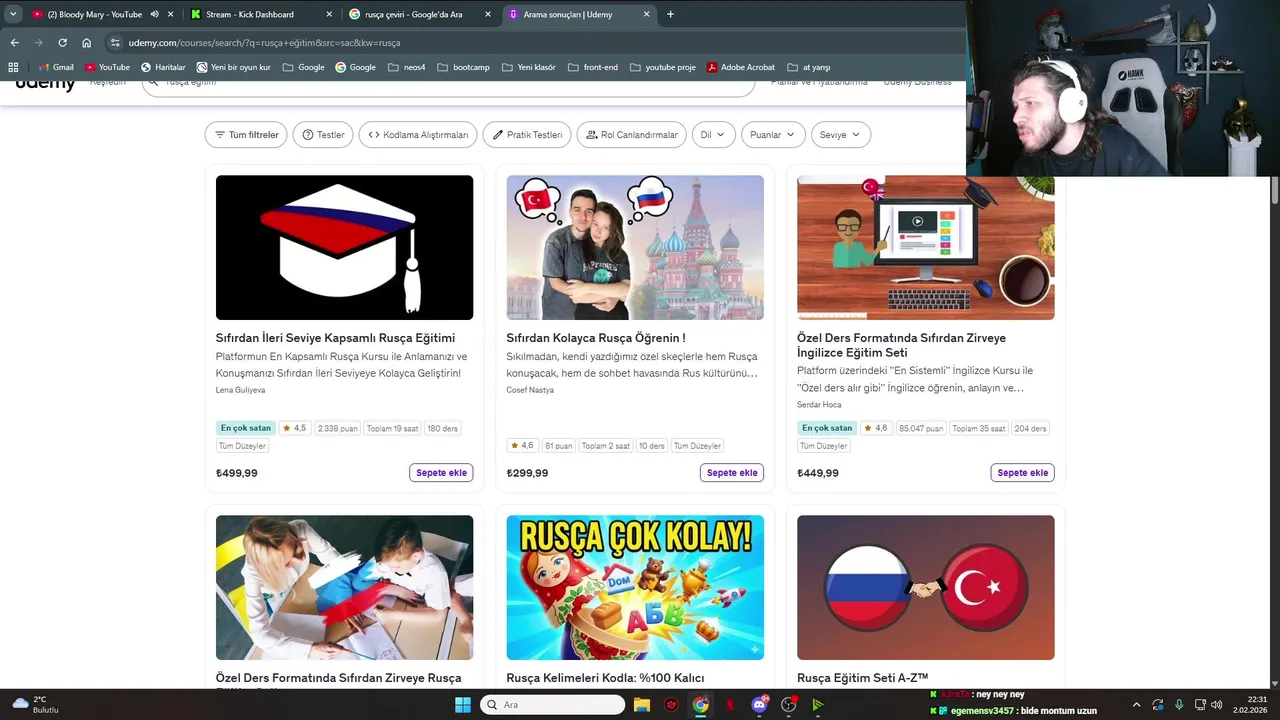Open the clock showing 22:31

[1252, 705]
